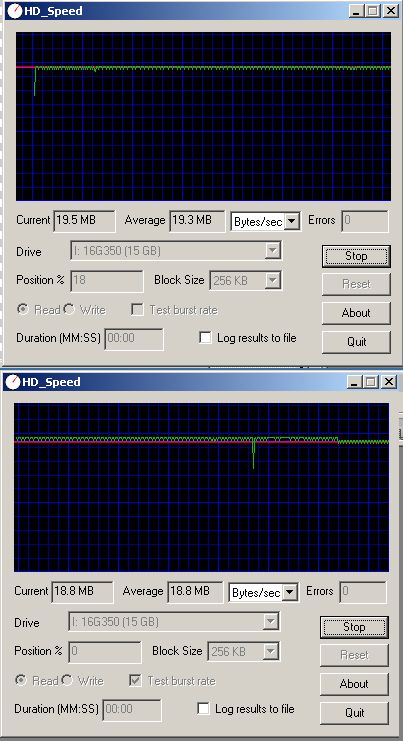Expand the Block Size 256 KB dropdown in top window

(272, 281)
